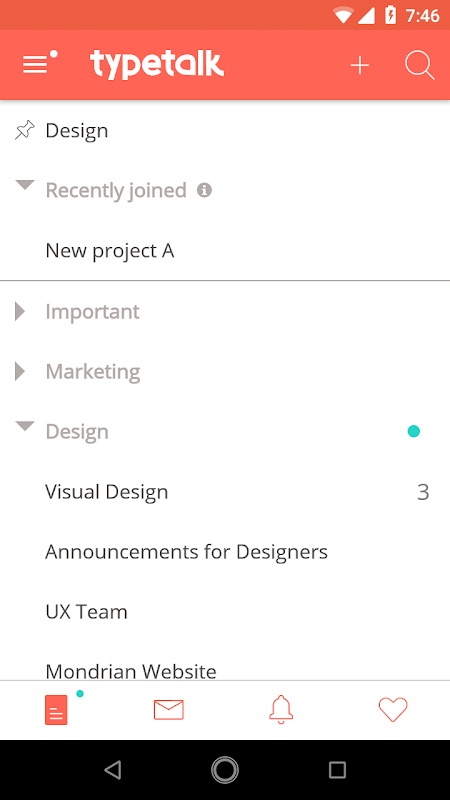Open search with the magnifier icon
The width and height of the screenshot is (450, 800).
point(419,65)
